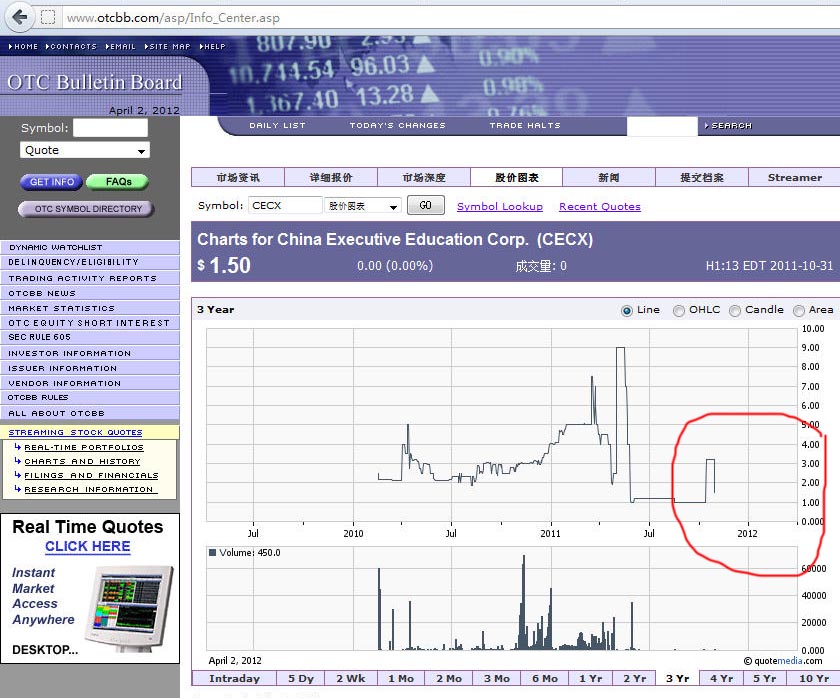Go to TRADE HALTS menu item
This screenshot has width=840, height=698.
click(525, 125)
